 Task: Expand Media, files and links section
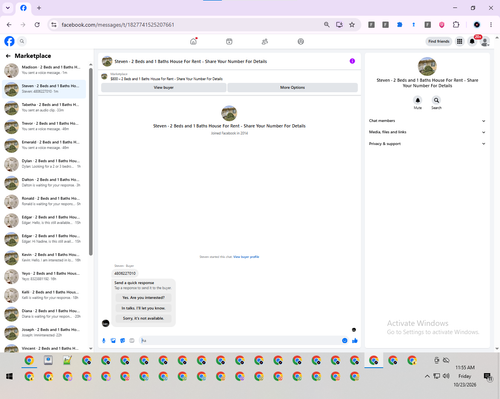pyautogui.click(x=427, y=132)
